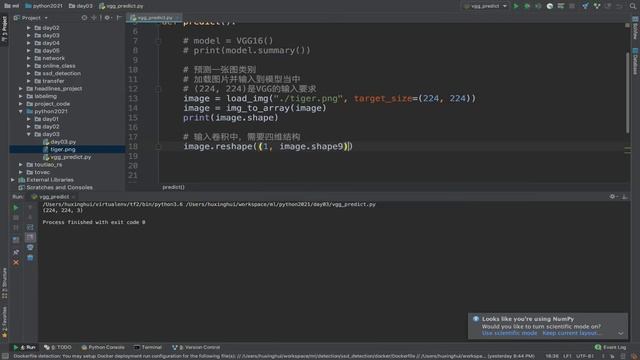Switch to the vgg_predict.py editor tab
Image resolution: width=640 pixels, height=360 pixels.
[x=154, y=18]
